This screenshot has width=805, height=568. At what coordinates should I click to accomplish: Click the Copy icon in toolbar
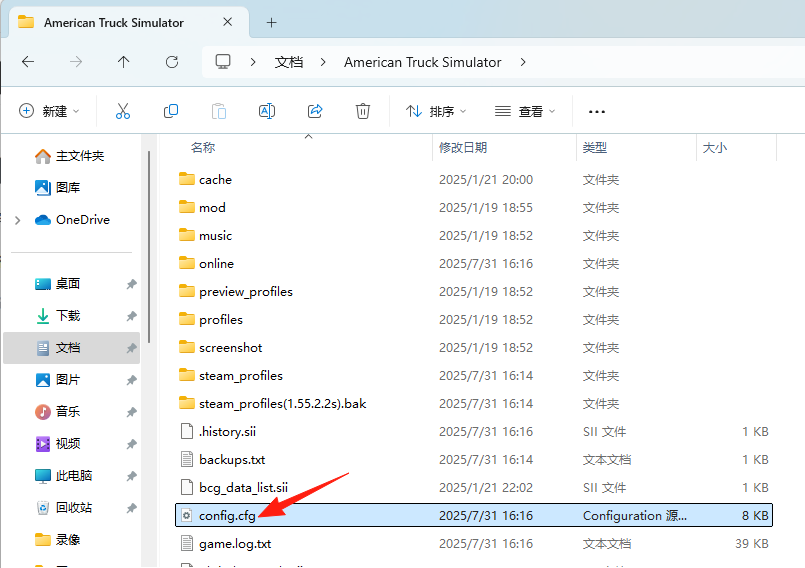point(170,111)
